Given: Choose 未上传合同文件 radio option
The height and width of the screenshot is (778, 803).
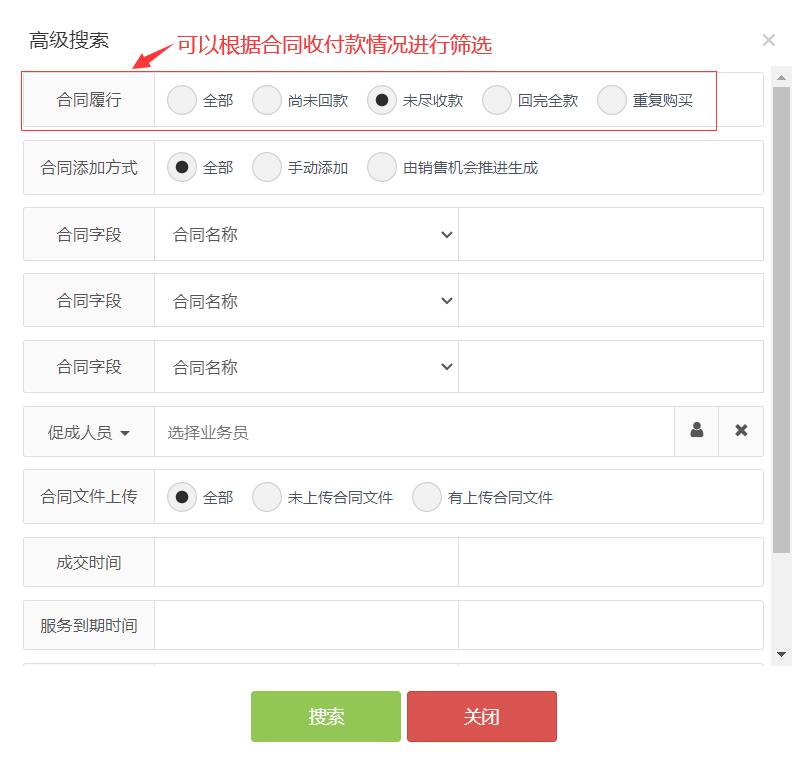Looking at the screenshot, I should coord(267,497).
